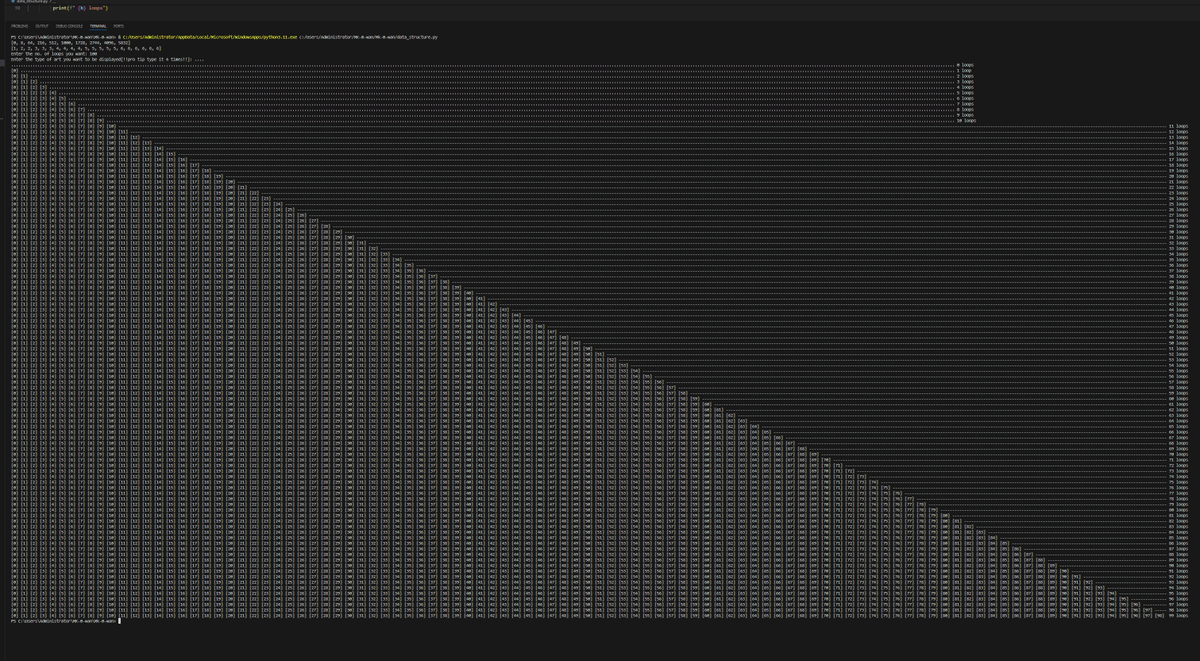Click the print loops code line in editor
Viewport: 1200px width, 661px height.
[80, 8]
